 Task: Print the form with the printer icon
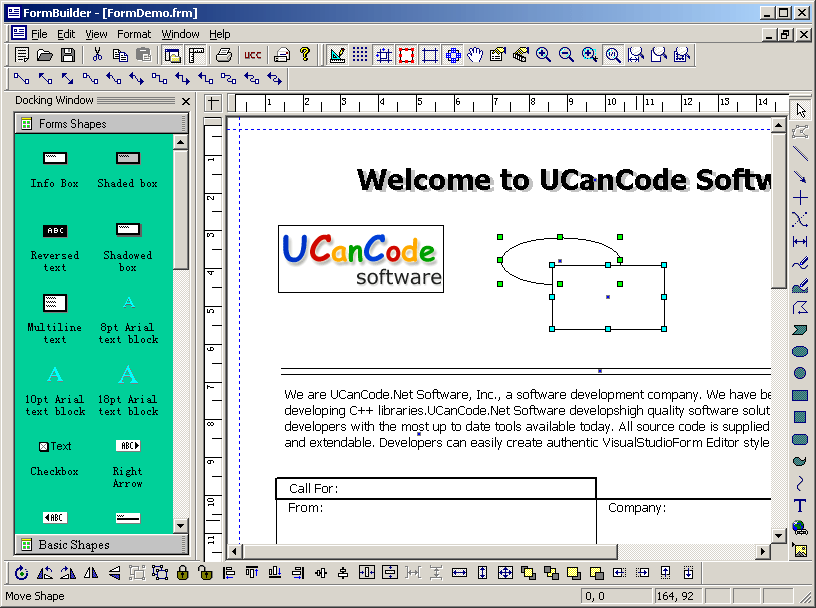(x=224, y=55)
